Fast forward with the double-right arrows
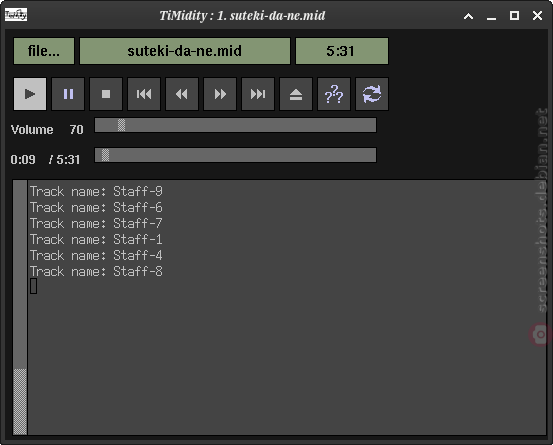 pos(220,94)
